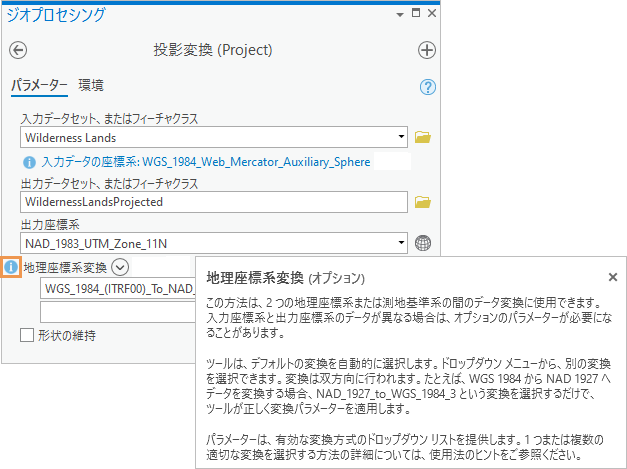Viewport: 627px width, 469px height.
Task: Enable the 形状の維持 checkbox
Action: (28, 336)
